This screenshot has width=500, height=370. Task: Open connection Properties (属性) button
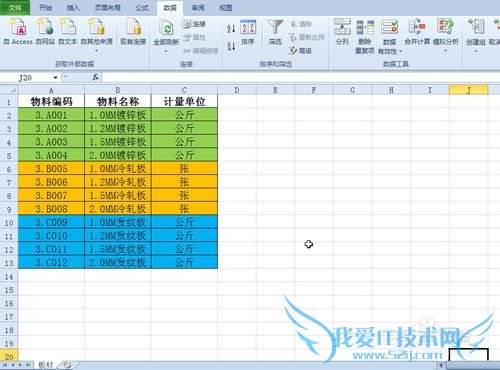pos(194,37)
